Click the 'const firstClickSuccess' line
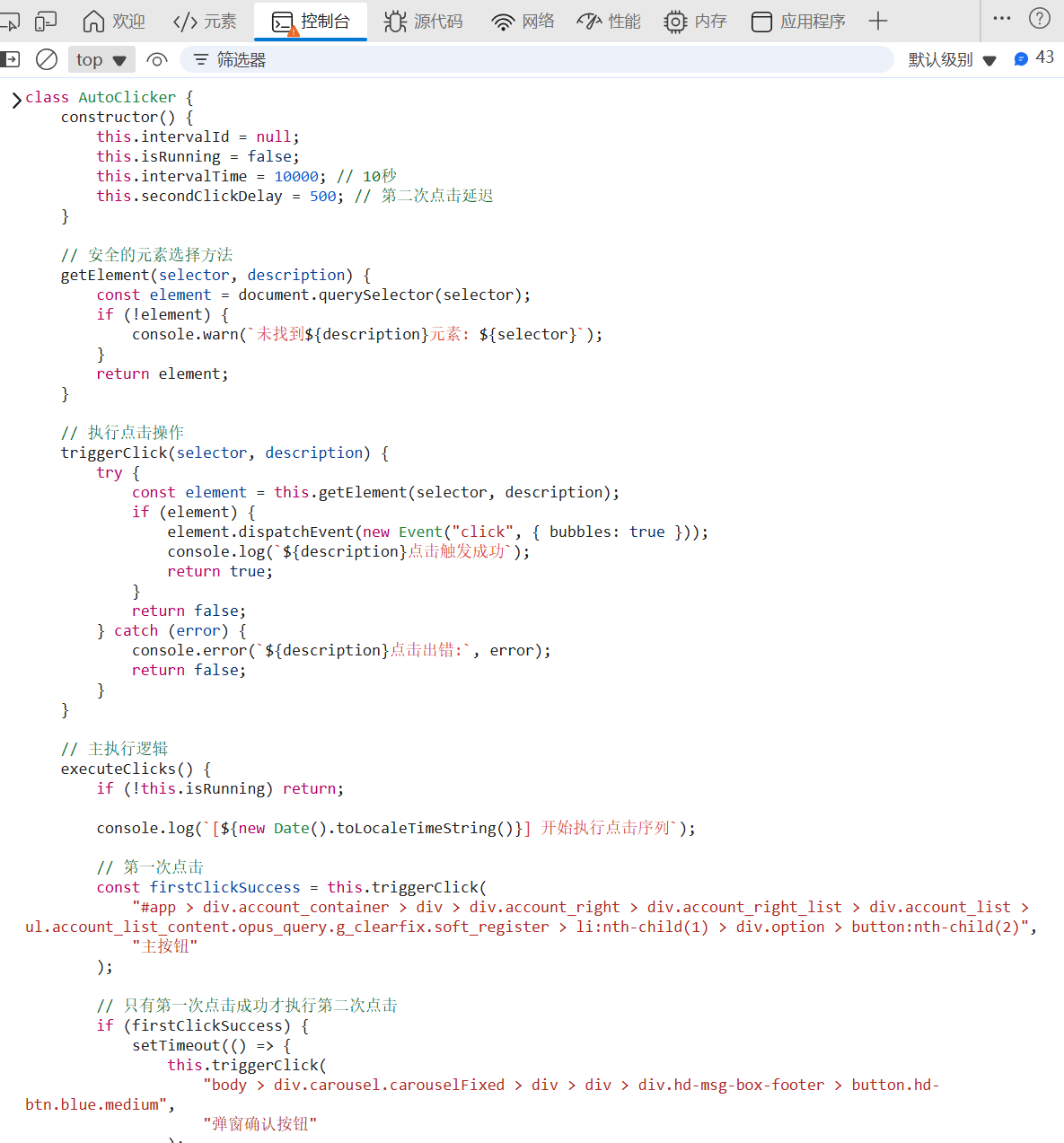Image resolution: width=1064 pixels, height=1143 pixels. [292, 887]
